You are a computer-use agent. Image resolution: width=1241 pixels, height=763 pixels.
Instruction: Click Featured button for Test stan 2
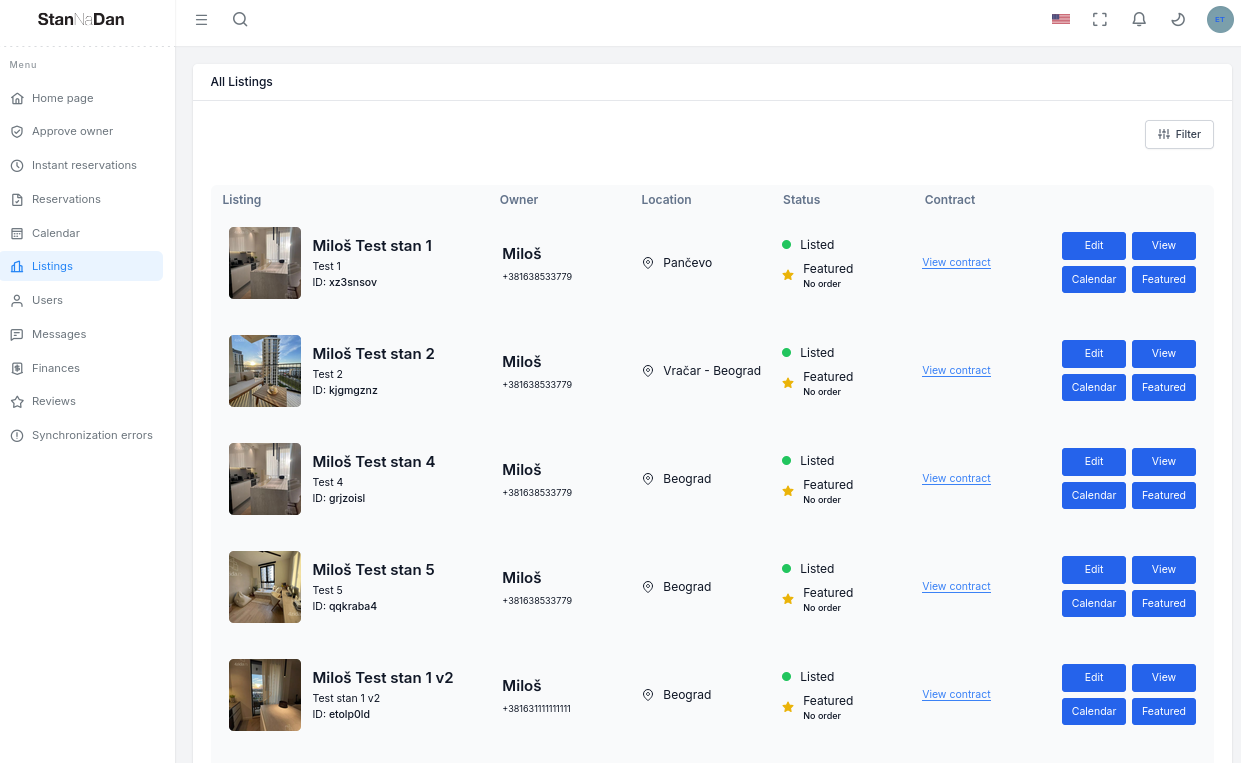1164,387
